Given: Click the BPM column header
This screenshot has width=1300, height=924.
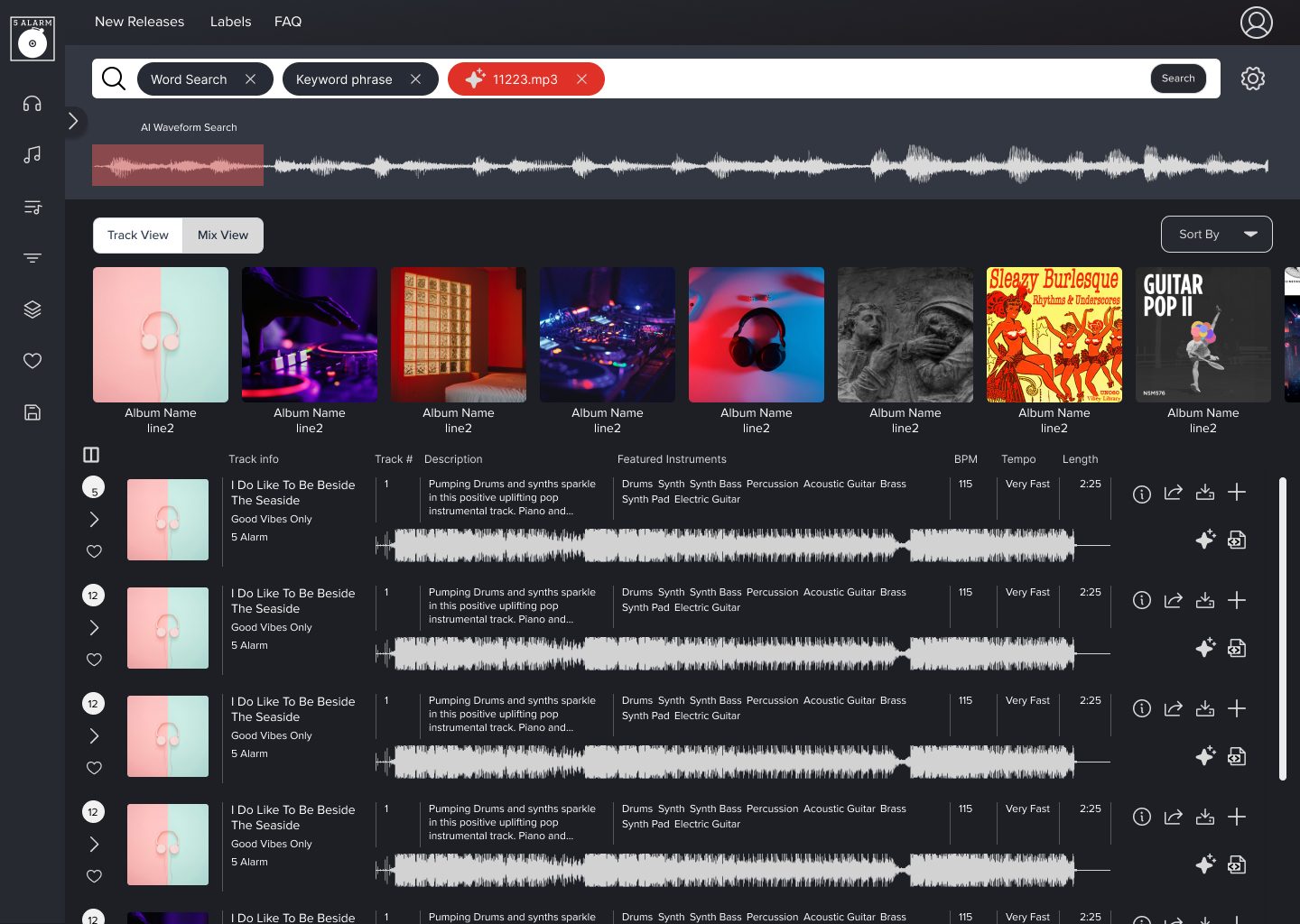Looking at the screenshot, I should tap(966, 459).
